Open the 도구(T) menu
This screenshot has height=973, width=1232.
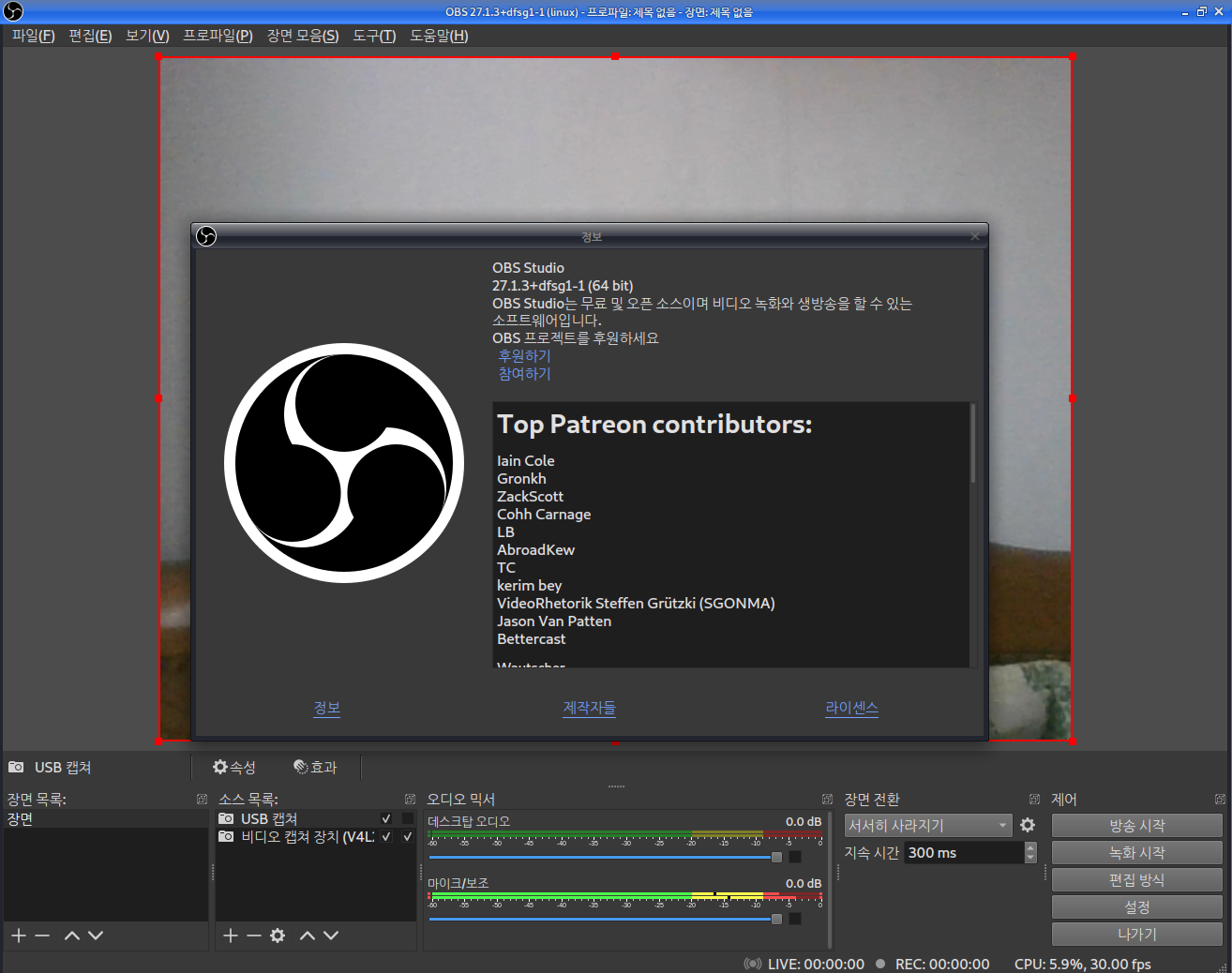(374, 36)
